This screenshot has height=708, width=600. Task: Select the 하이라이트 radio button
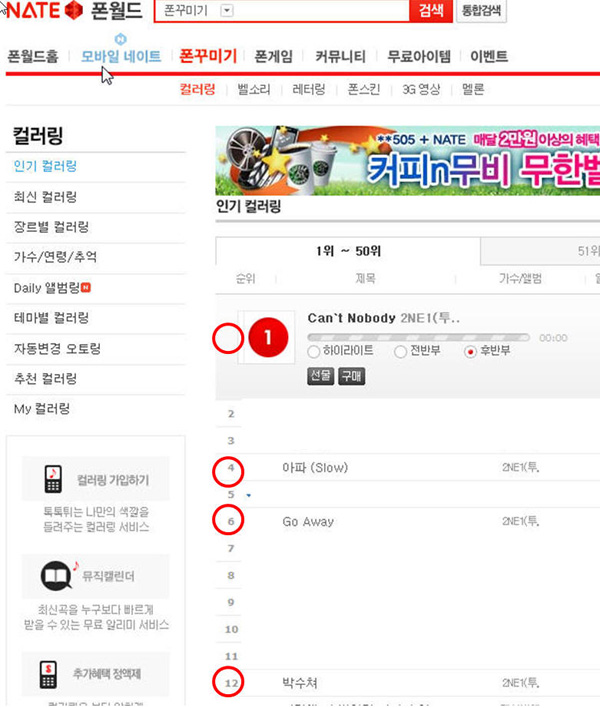click(313, 352)
